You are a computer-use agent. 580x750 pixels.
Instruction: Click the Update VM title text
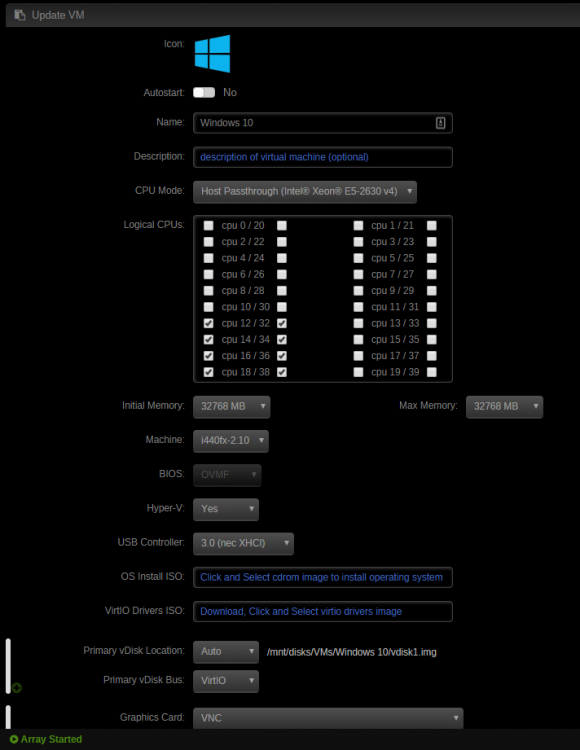tap(58, 15)
